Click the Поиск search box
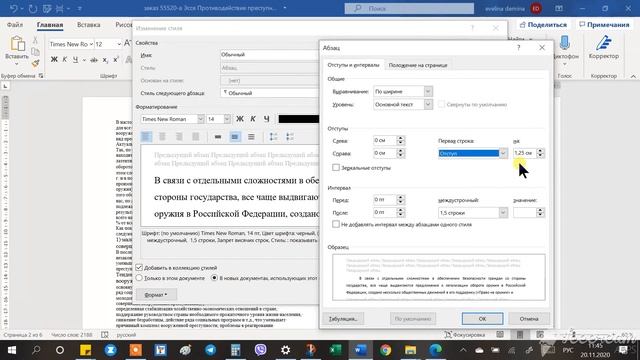Image resolution: width=640 pixels, height=360 pixels. pyautogui.click(x=409, y=8)
